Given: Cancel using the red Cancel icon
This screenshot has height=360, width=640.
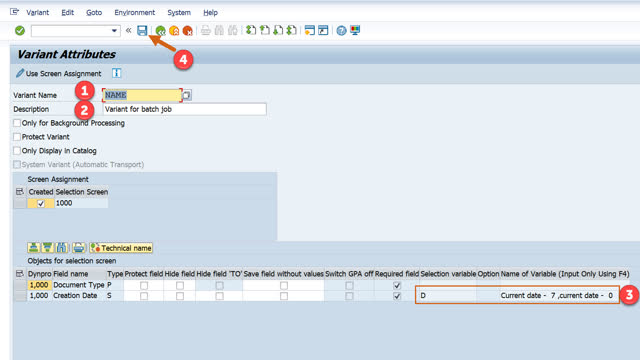Looking at the screenshot, I should 187,31.
